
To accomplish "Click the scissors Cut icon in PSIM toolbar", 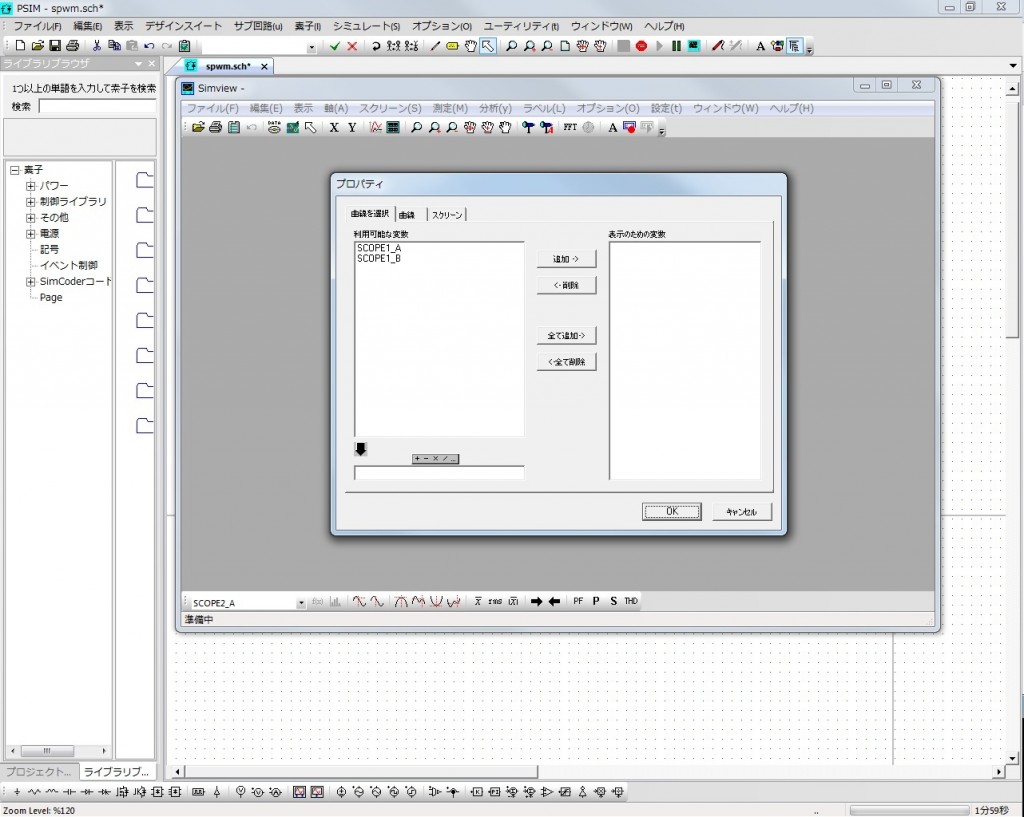I will pyautogui.click(x=97, y=46).
